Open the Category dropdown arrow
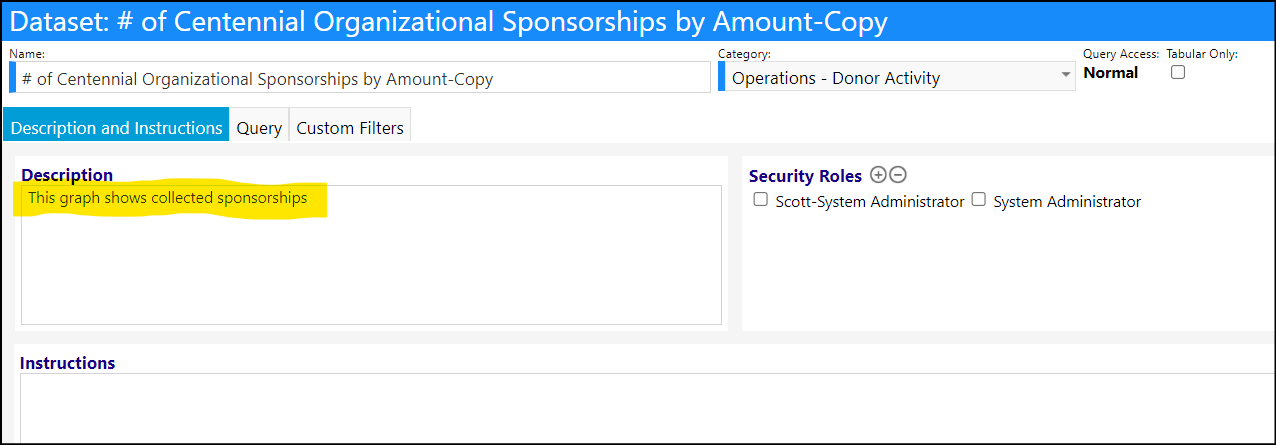The image size is (1276, 445). point(1065,77)
